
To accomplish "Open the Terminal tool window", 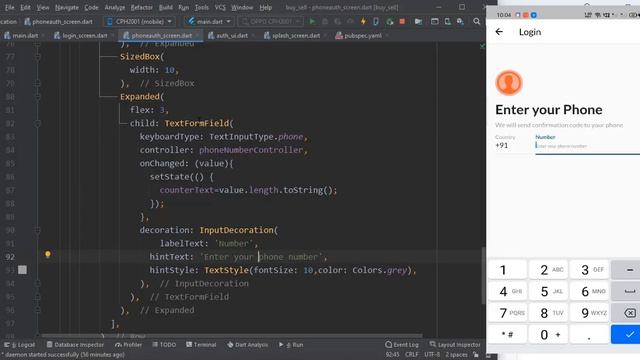I will (201, 345).
